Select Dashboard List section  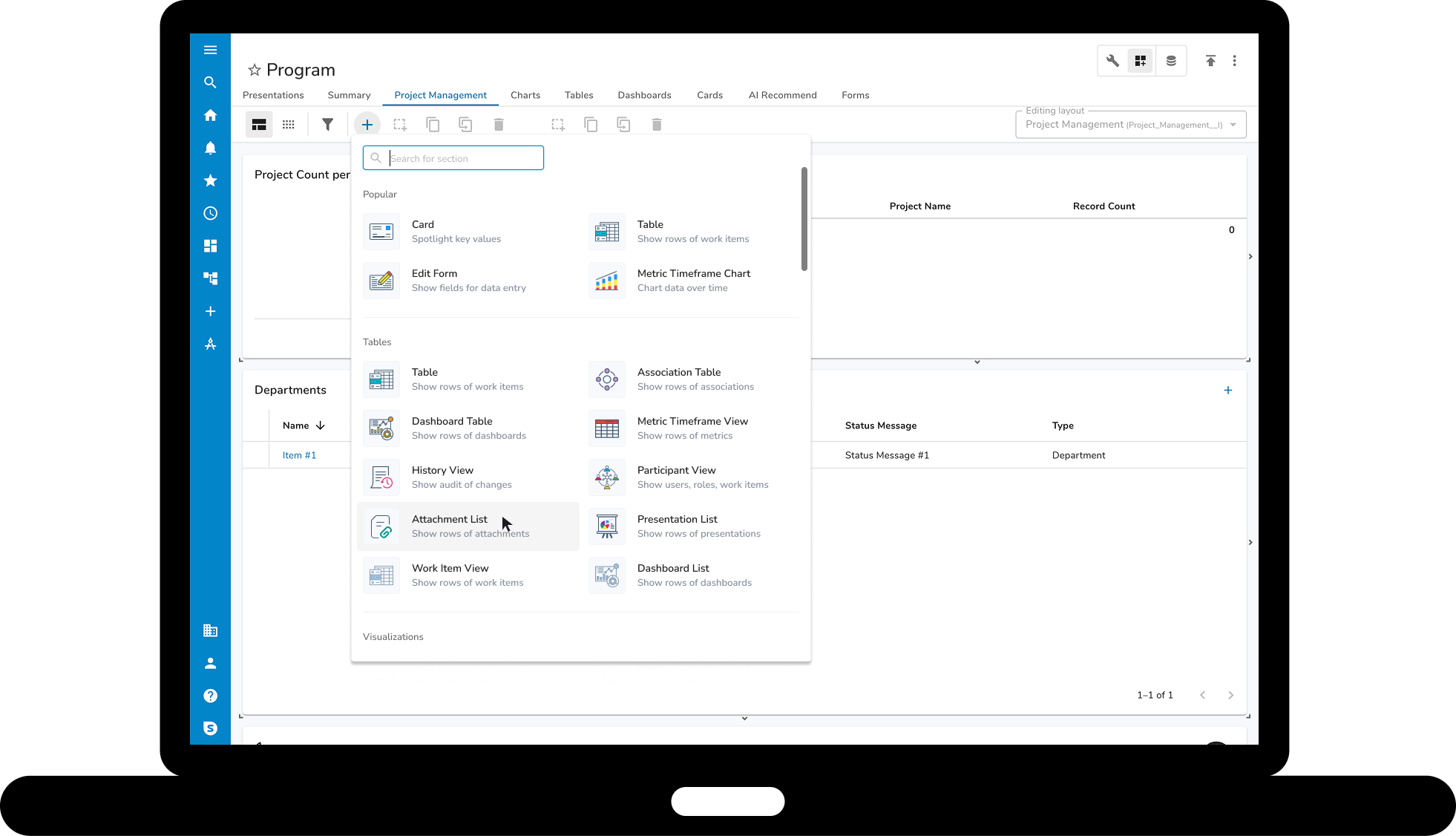[693, 575]
